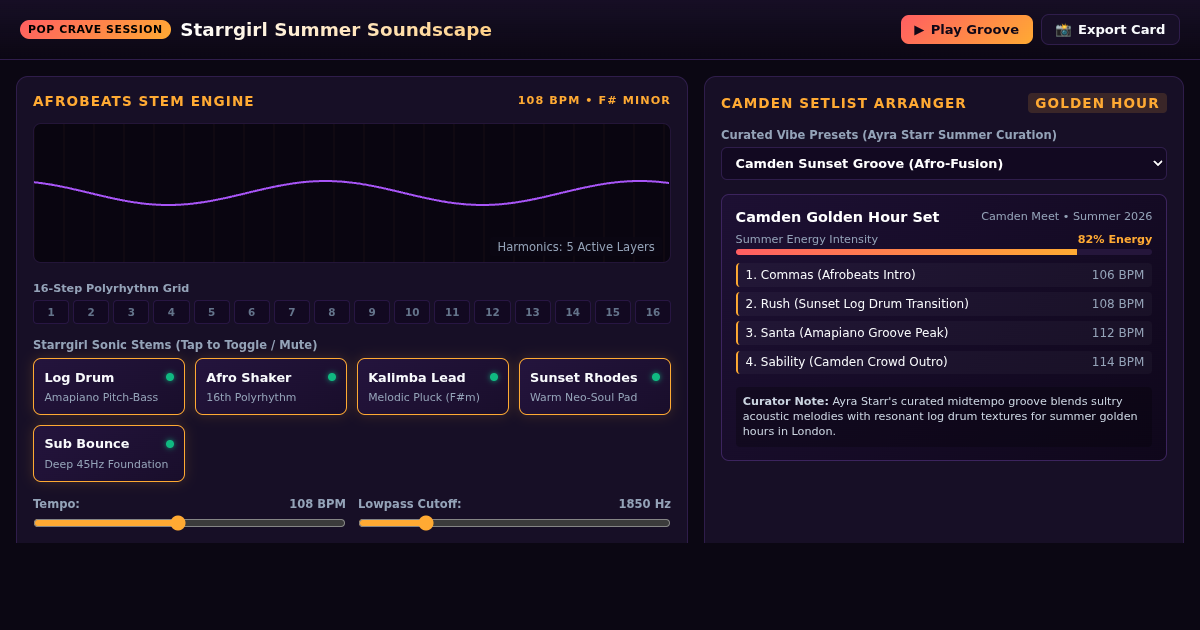1200x630 pixels.
Task: Toggle step 10 in polyrhythm grid
Action: pyautogui.click(x=412, y=312)
